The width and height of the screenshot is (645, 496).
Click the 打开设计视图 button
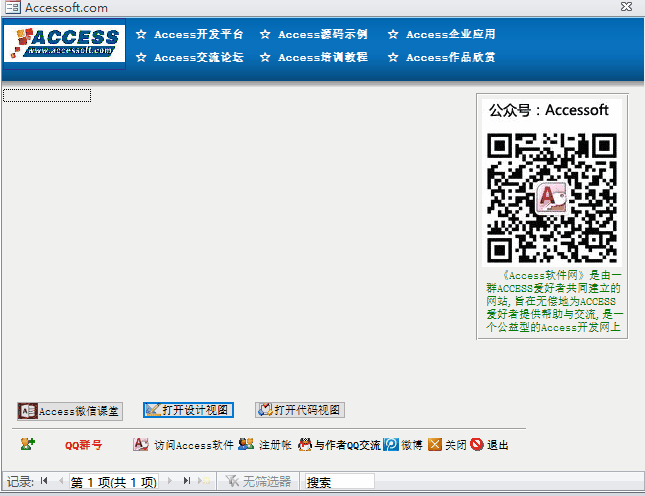pos(188,410)
